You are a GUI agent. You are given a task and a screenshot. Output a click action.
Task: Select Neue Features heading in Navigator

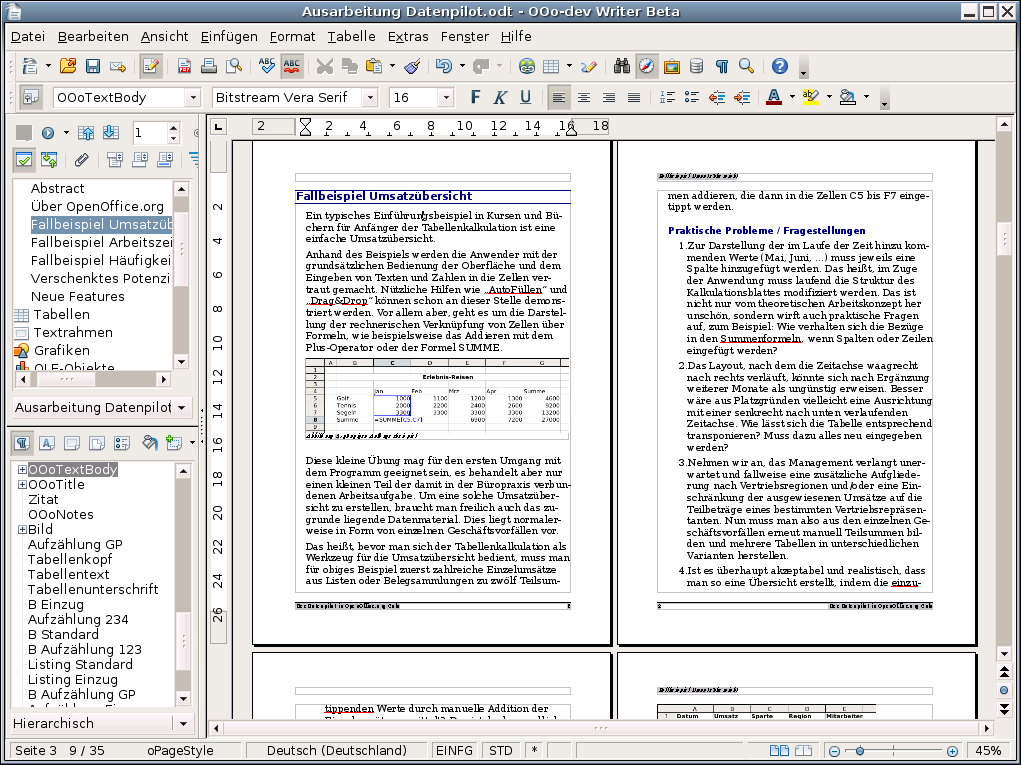coord(77,296)
